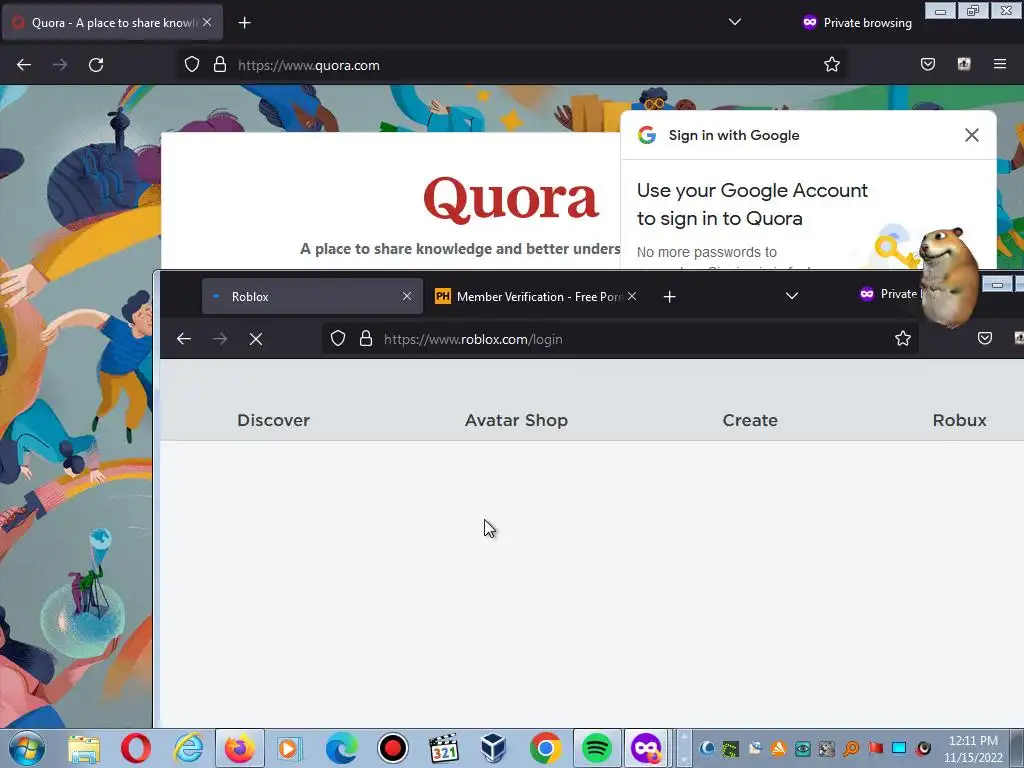Image resolution: width=1024 pixels, height=768 pixels.
Task: Select the Quora tab
Action: coord(112,23)
